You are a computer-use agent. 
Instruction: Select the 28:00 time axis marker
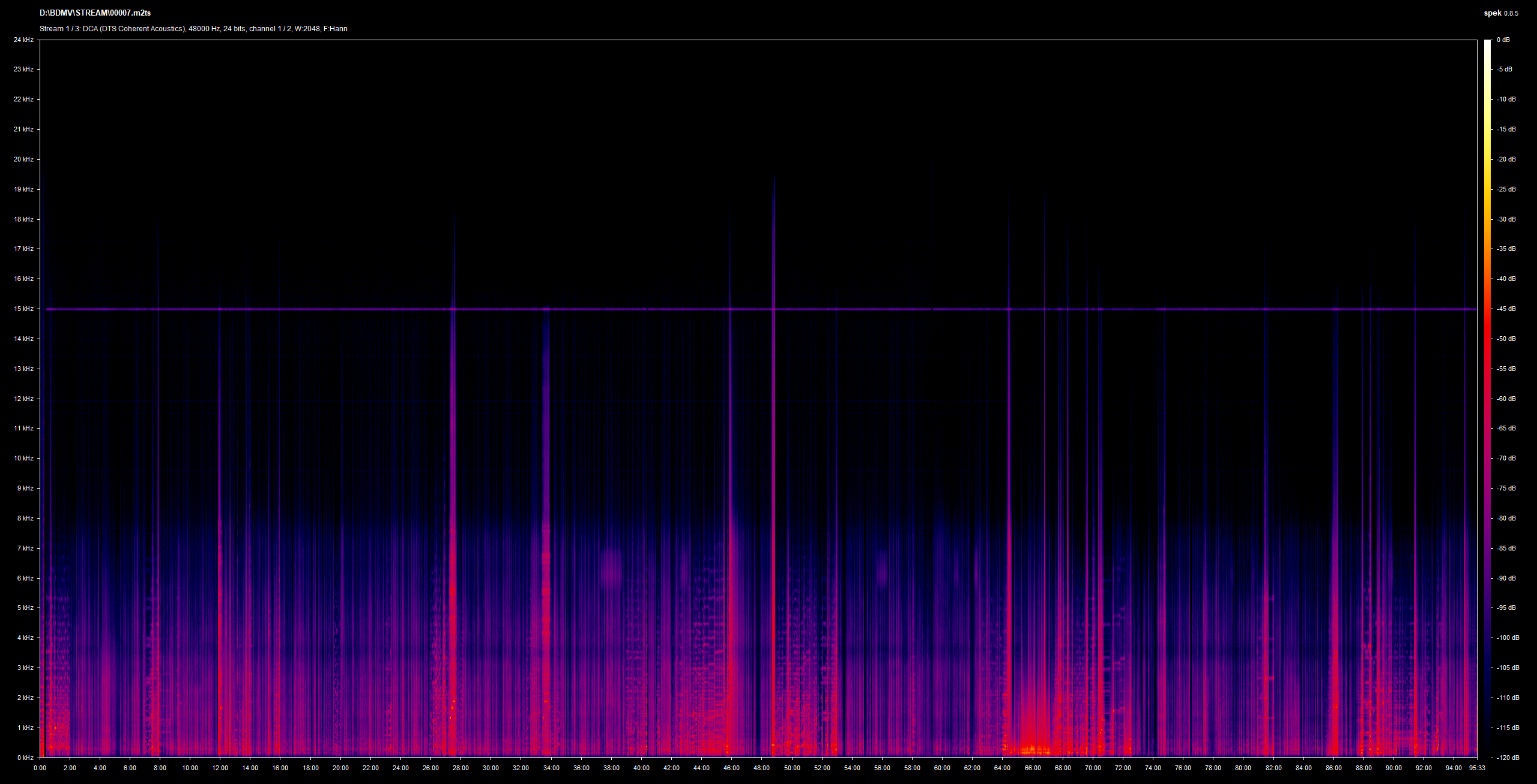(460, 768)
